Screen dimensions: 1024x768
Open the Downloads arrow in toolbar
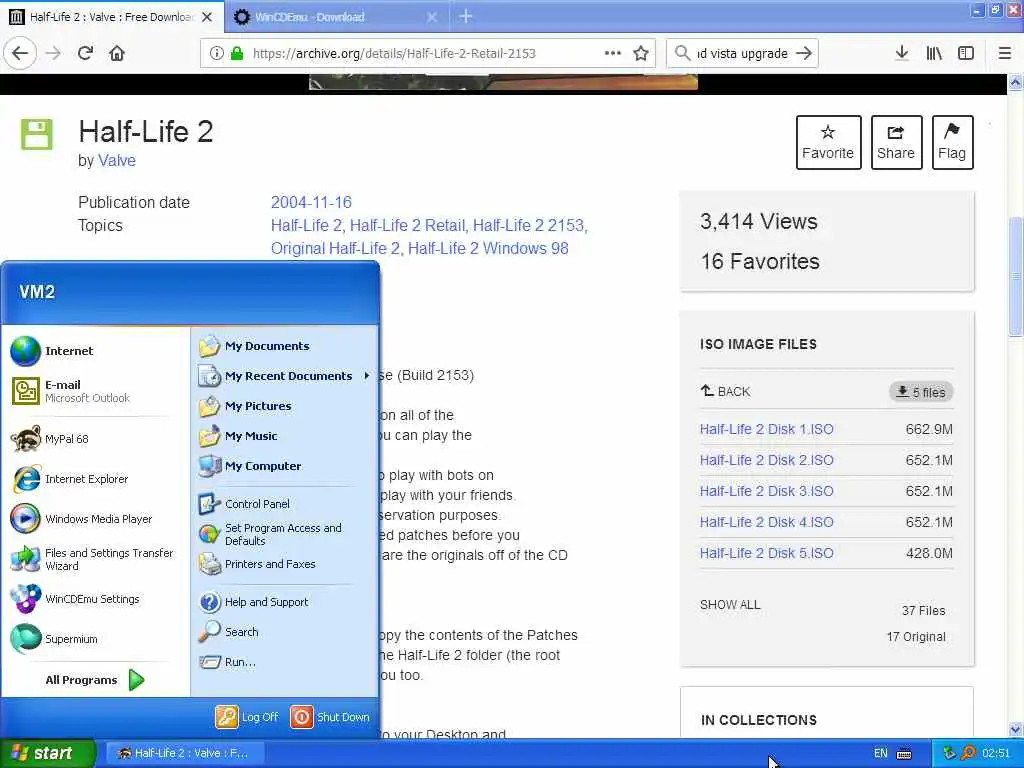pyautogui.click(x=902, y=53)
